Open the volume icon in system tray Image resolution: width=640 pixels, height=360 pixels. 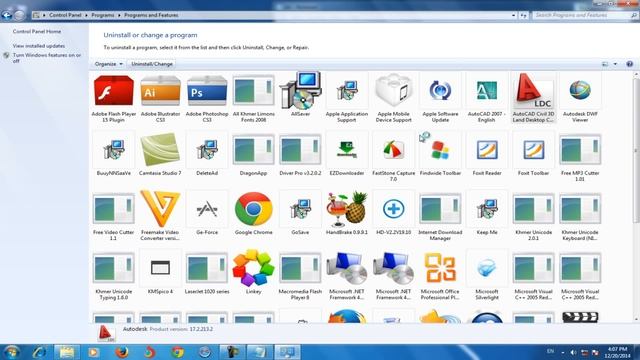click(x=573, y=352)
